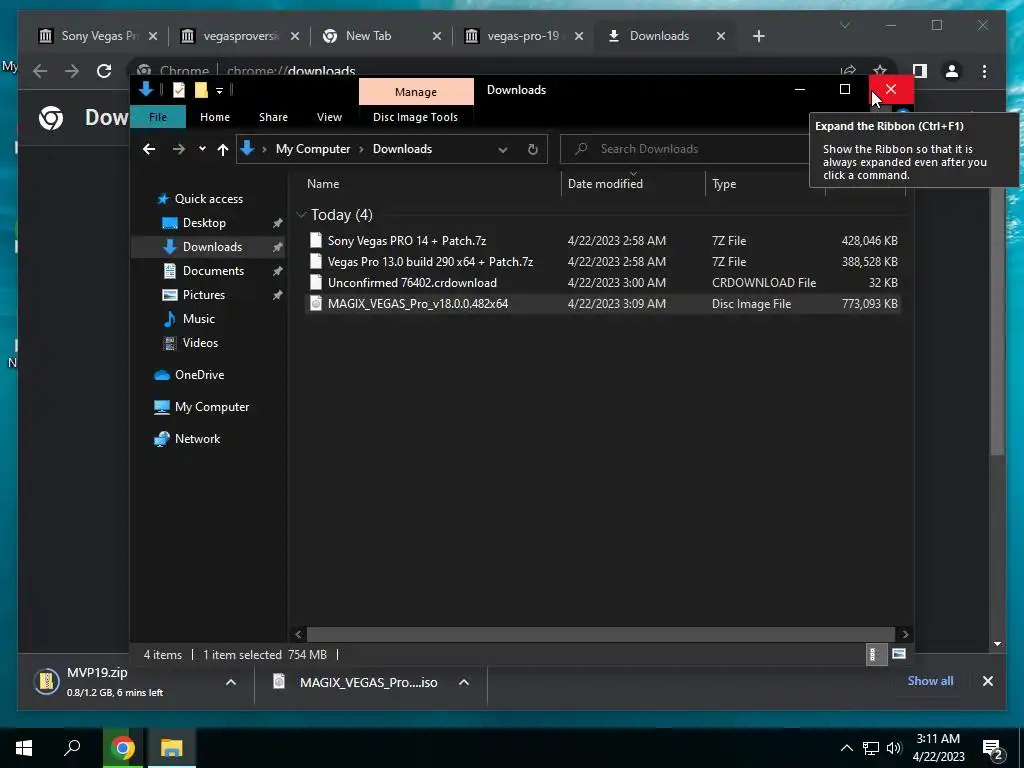This screenshot has height=768, width=1024.
Task: Expand MAGIX_VEGAS_Pro iso download options chevron
Action: point(464,682)
